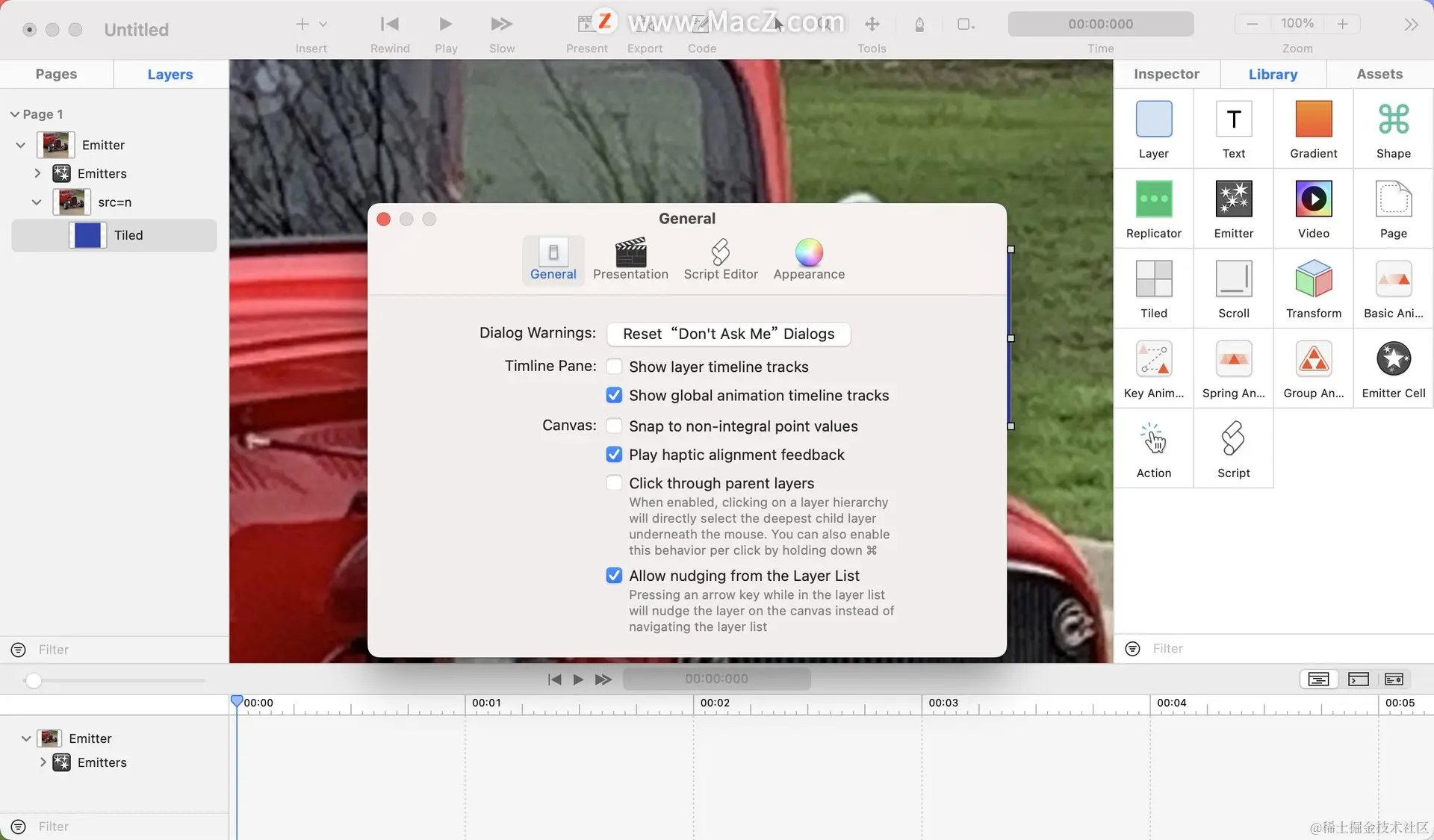Toggle Click through parent layers checkbox
The image size is (1434, 840).
[x=614, y=483]
